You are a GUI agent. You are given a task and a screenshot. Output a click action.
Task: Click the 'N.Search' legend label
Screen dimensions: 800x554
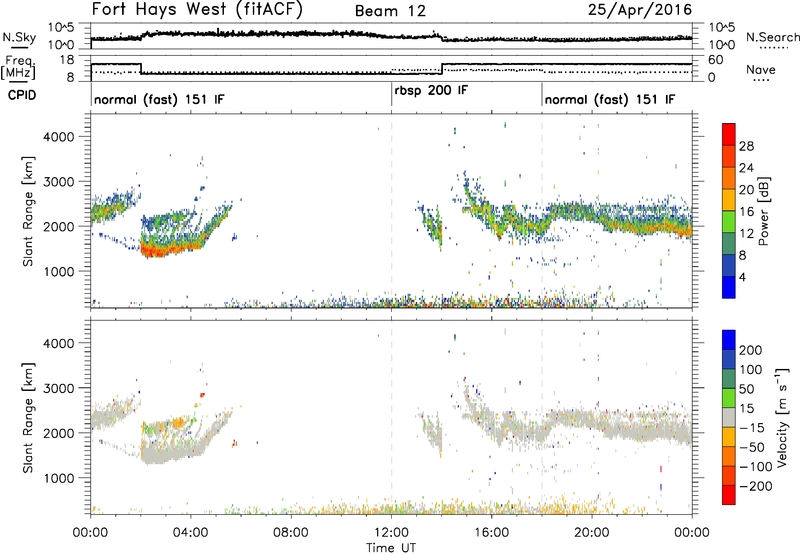pyautogui.click(x=772, y=37)
